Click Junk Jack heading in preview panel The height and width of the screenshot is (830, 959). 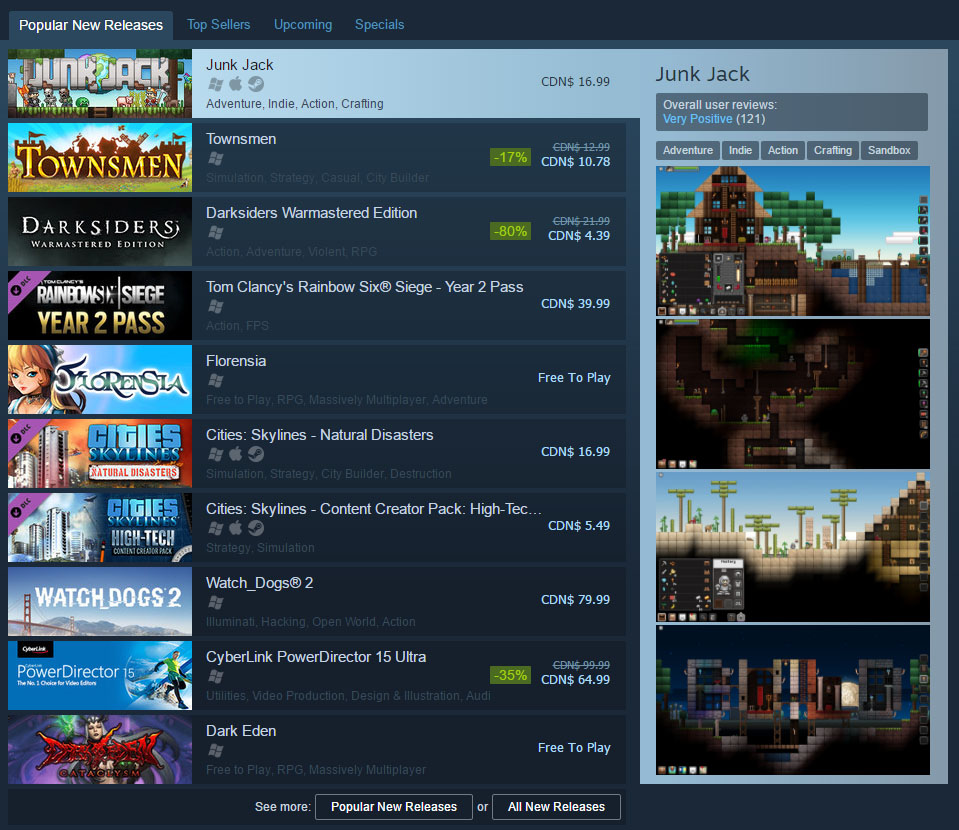(x=702, y=74)
